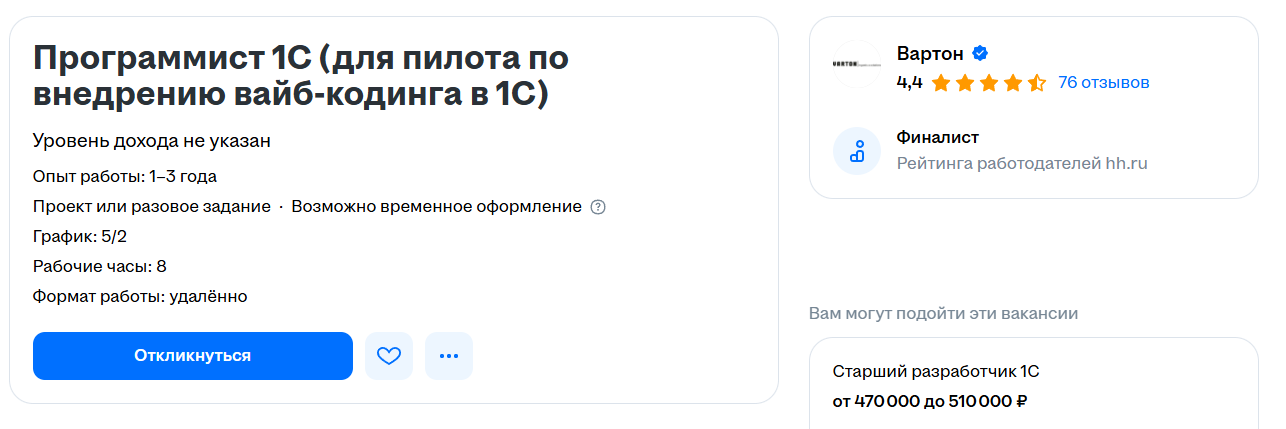Image resolution: width=1286 pixels, height=429 pixels.
Task: Click the orange star rating
Action: (x=987, y=83)
